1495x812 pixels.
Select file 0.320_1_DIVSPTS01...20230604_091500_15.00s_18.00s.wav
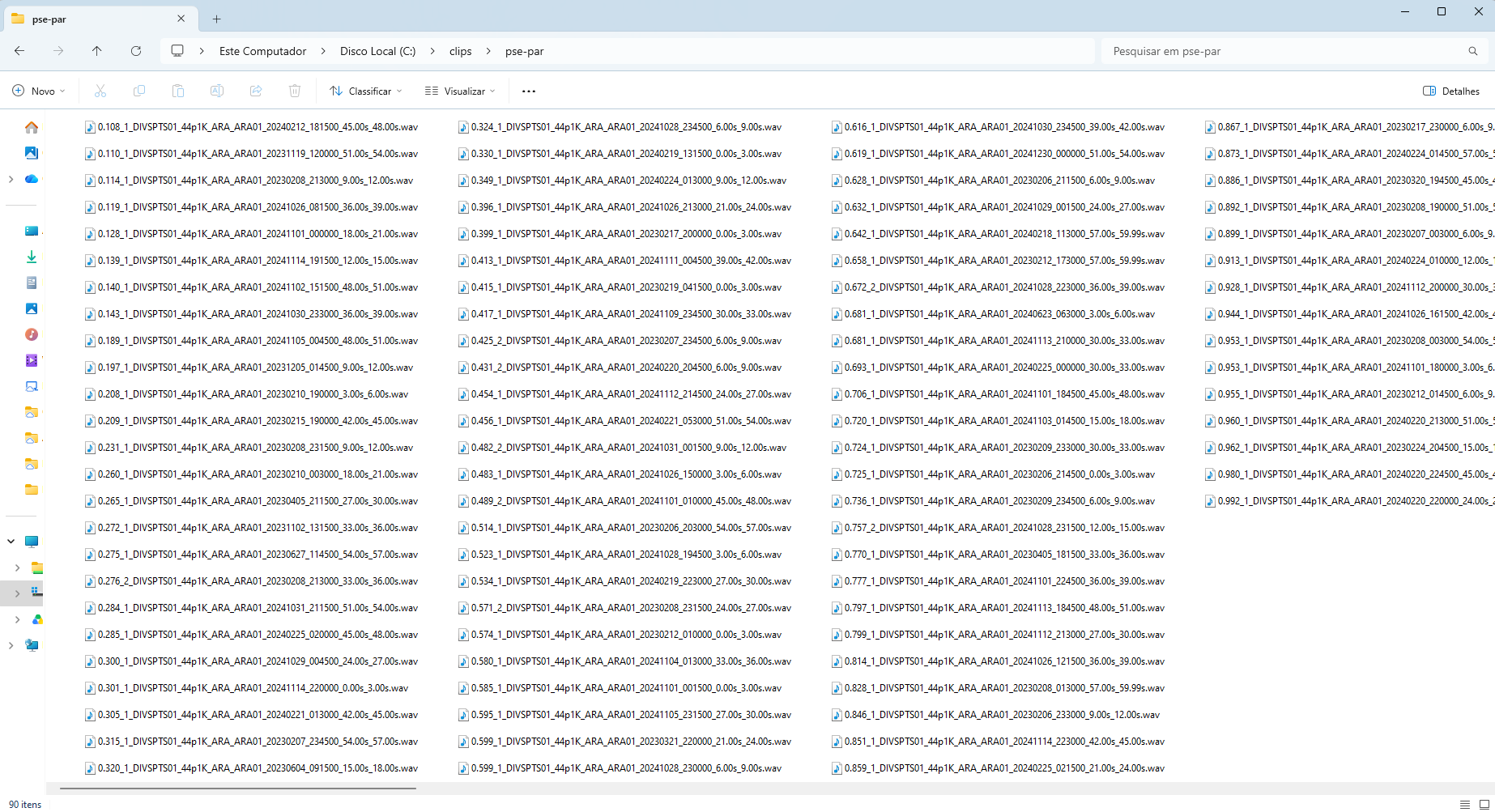[251, 768]
